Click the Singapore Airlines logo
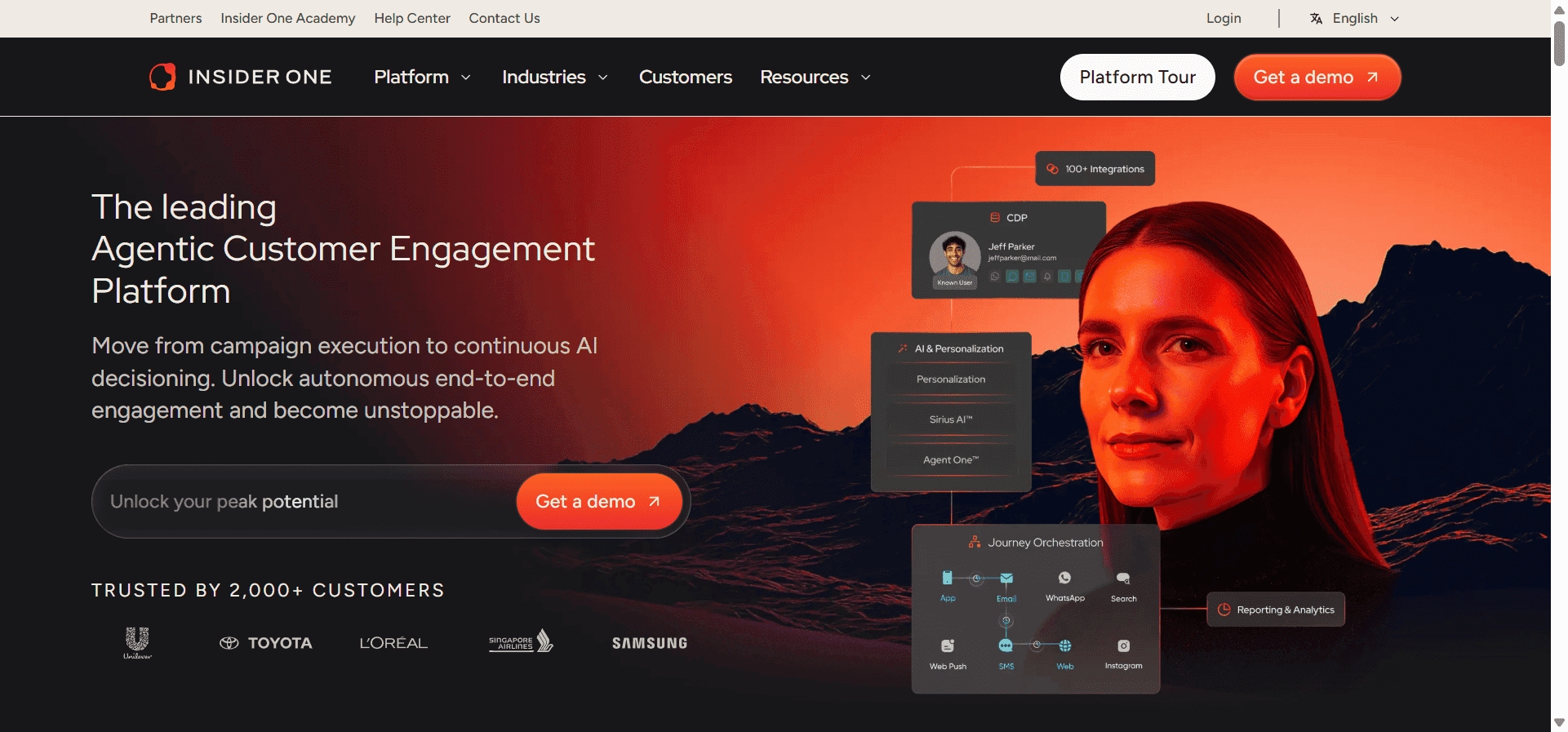 click(x=521, y=641)
